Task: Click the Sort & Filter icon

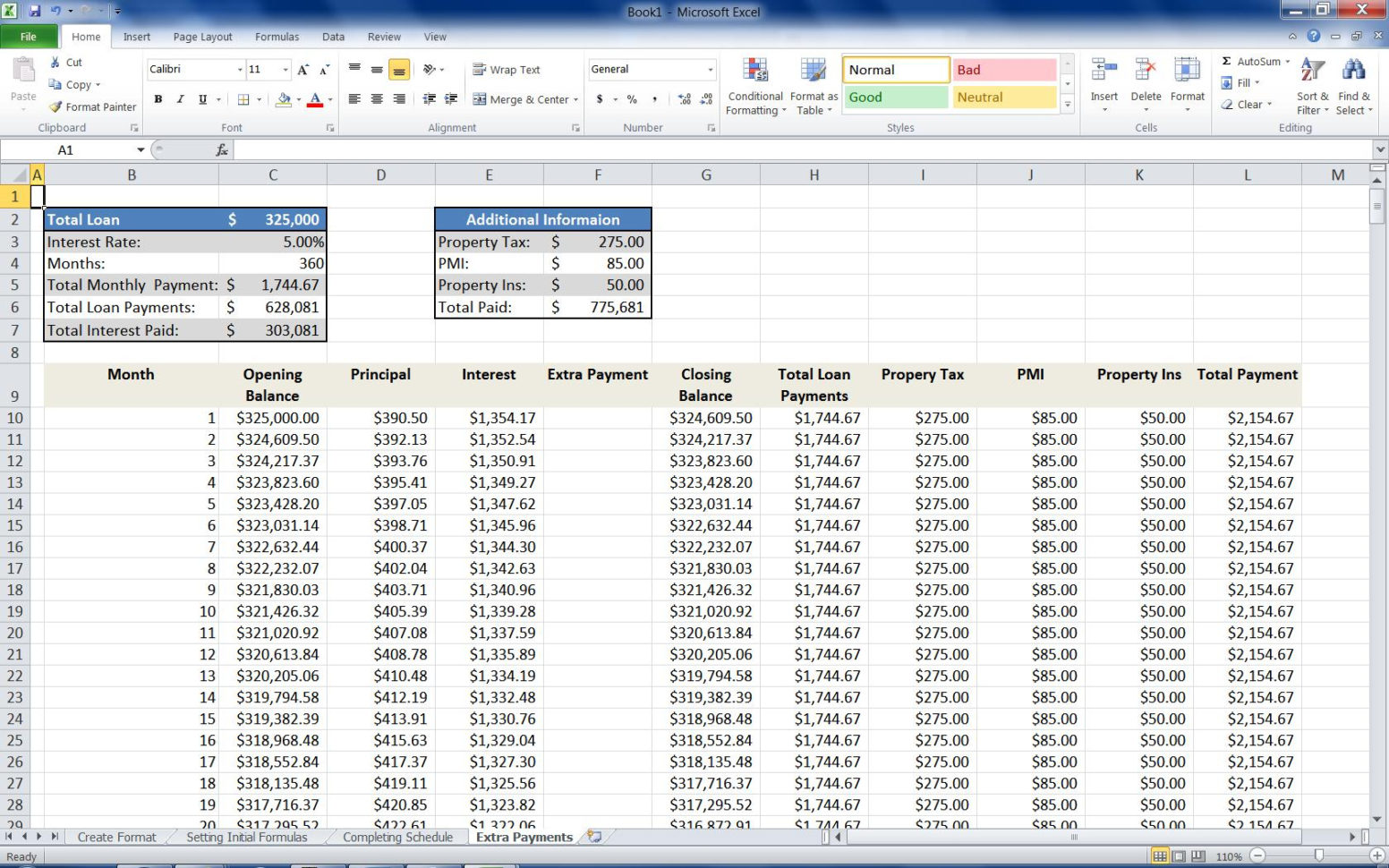Action: tap(1311, 84)
